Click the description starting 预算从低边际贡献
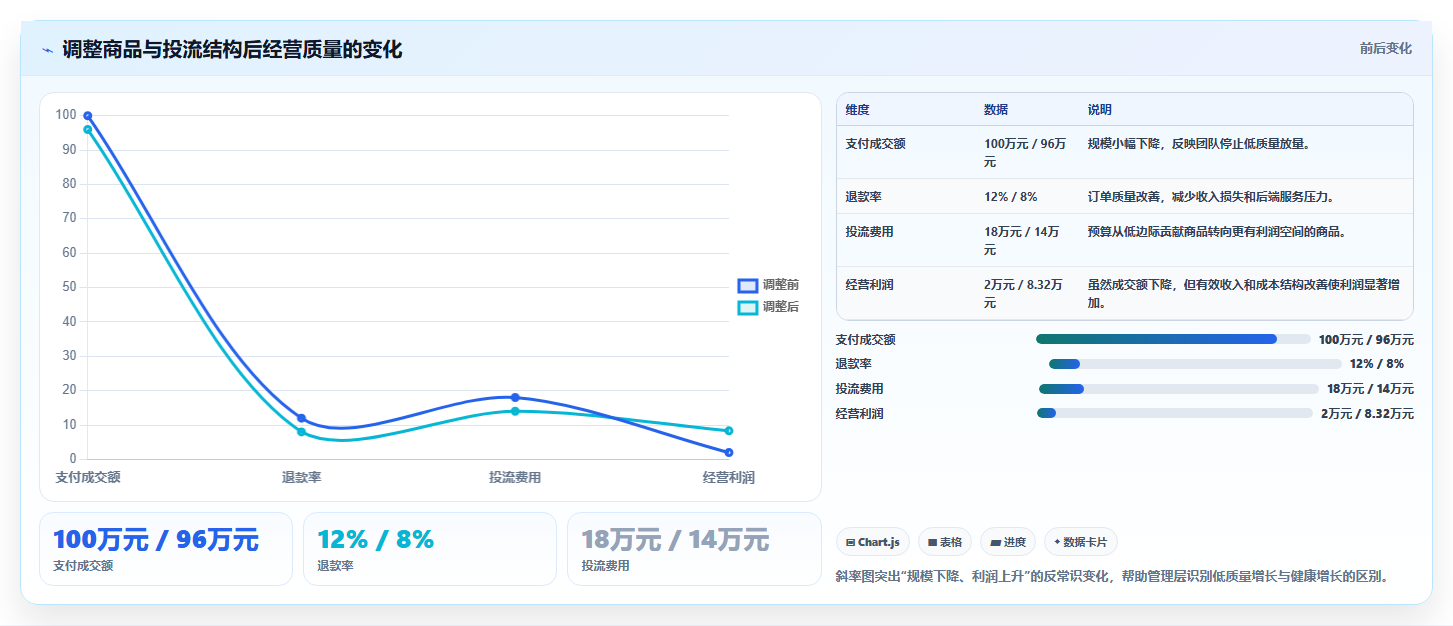Screen dimensions: 1453x626 click(x=1217, y=232)
